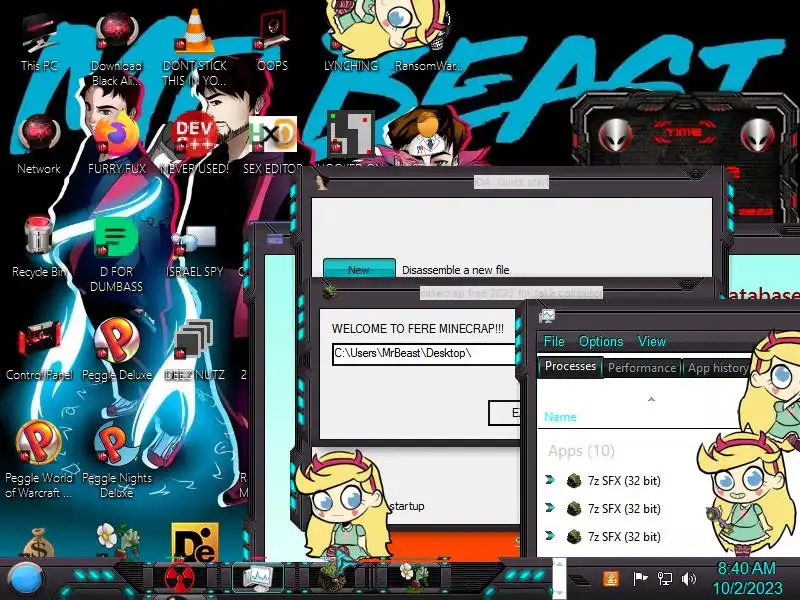Launch the Peggle Nights Deluxe shortcut

[117, 460]
